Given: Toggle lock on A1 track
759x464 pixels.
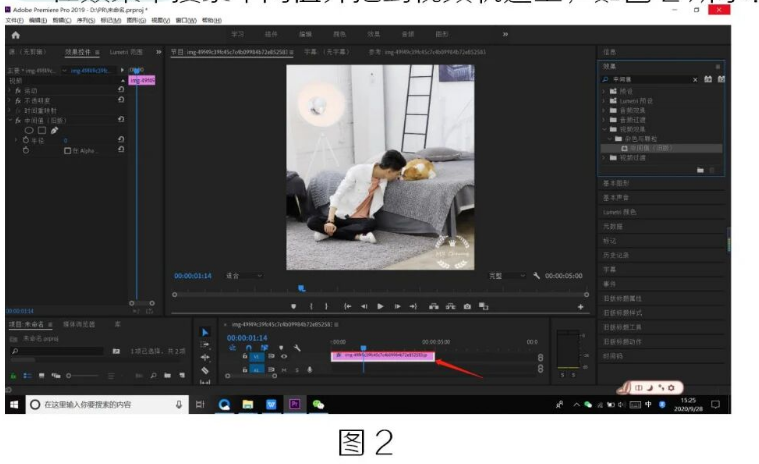Looking at the screenshot, I should pyautogui.click(x=245, y=370).
